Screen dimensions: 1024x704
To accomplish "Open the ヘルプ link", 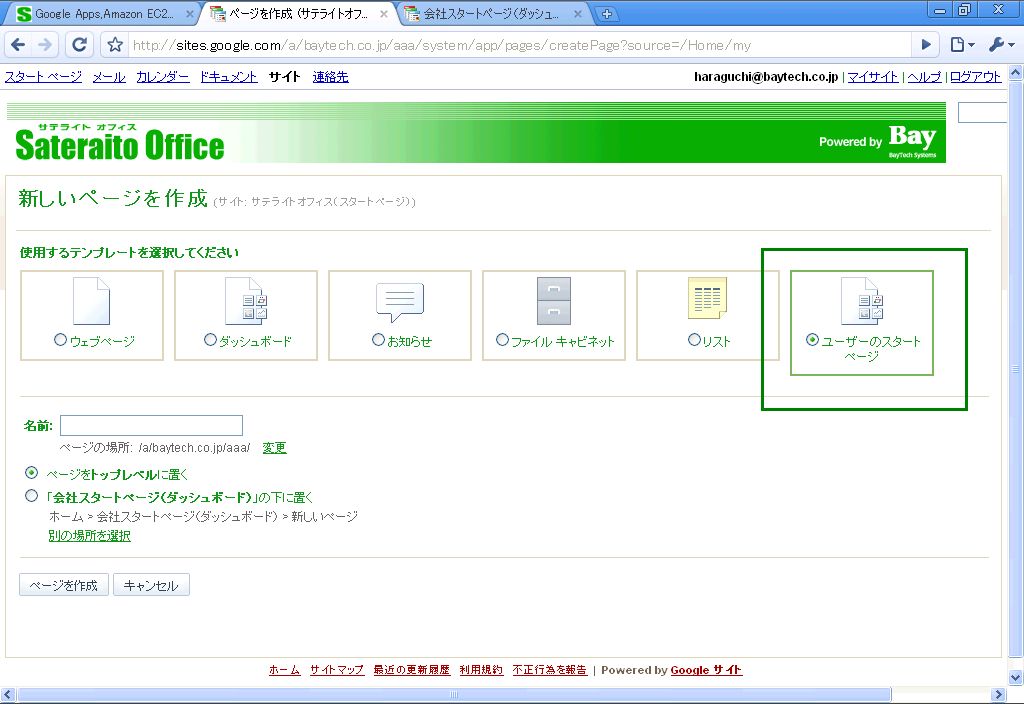I will pyautogui.click(x=924, y=76).
